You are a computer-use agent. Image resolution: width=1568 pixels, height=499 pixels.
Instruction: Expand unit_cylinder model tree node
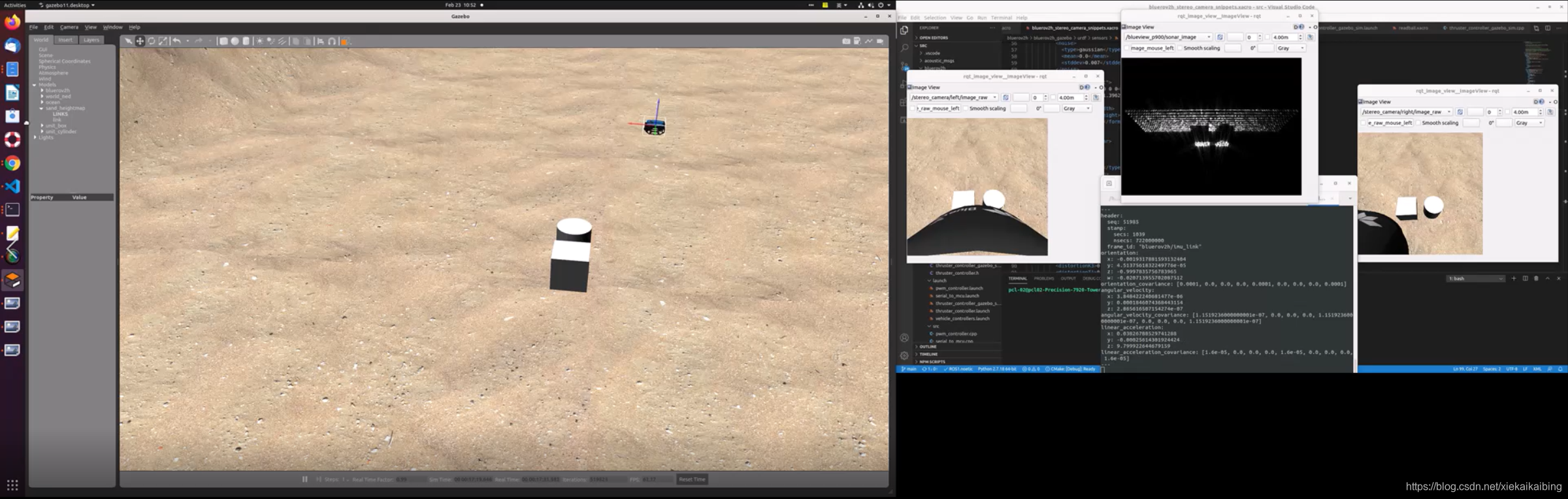tap(42, 131)
